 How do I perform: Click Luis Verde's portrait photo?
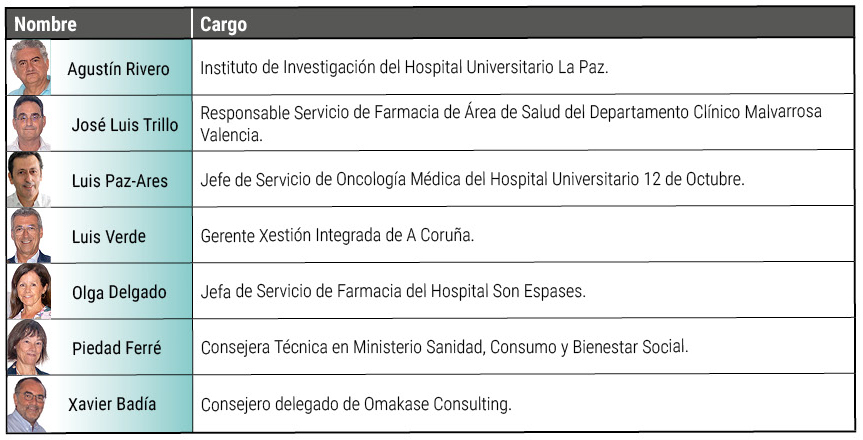click(29, 235)
